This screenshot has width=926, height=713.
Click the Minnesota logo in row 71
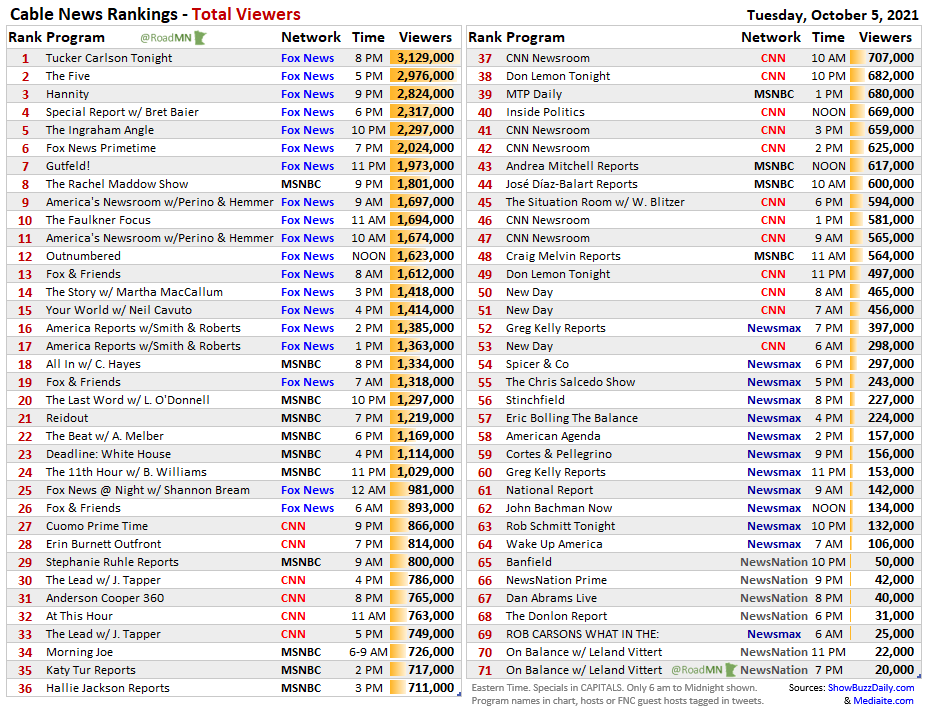coord(731,670)
